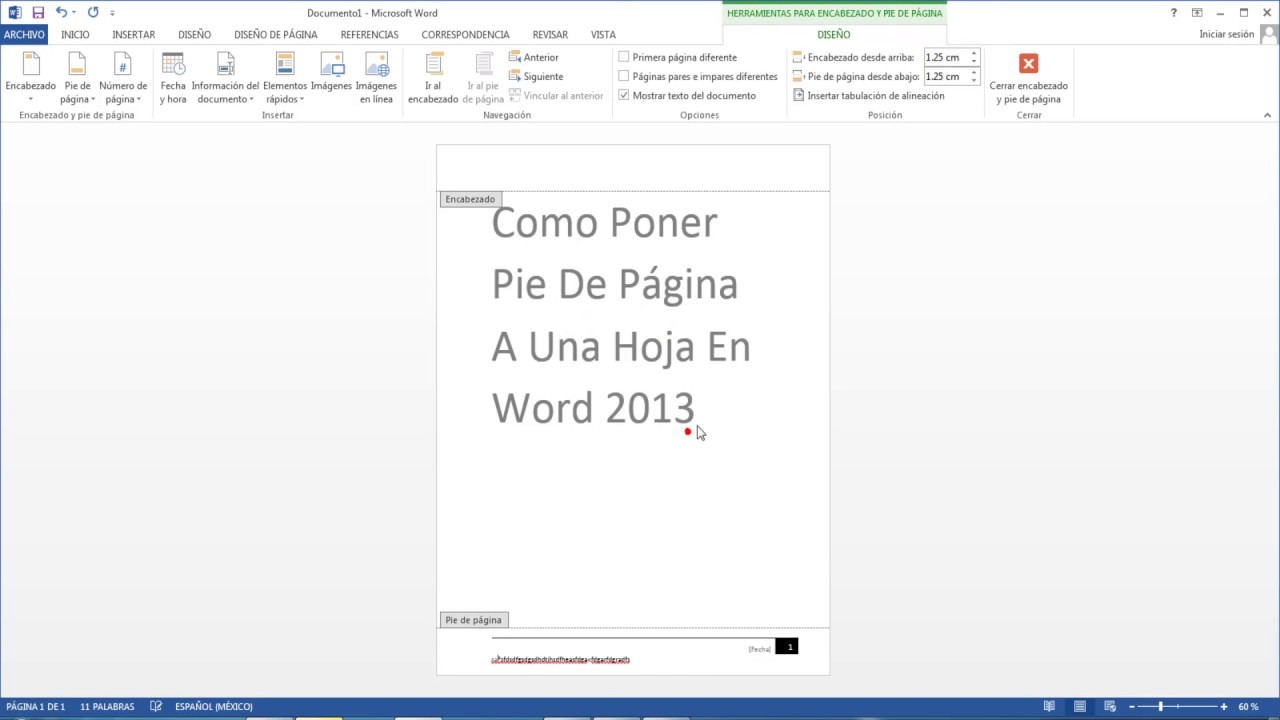Open ribbon display options icon
Screen dimensions: 1280x720
1197,13
